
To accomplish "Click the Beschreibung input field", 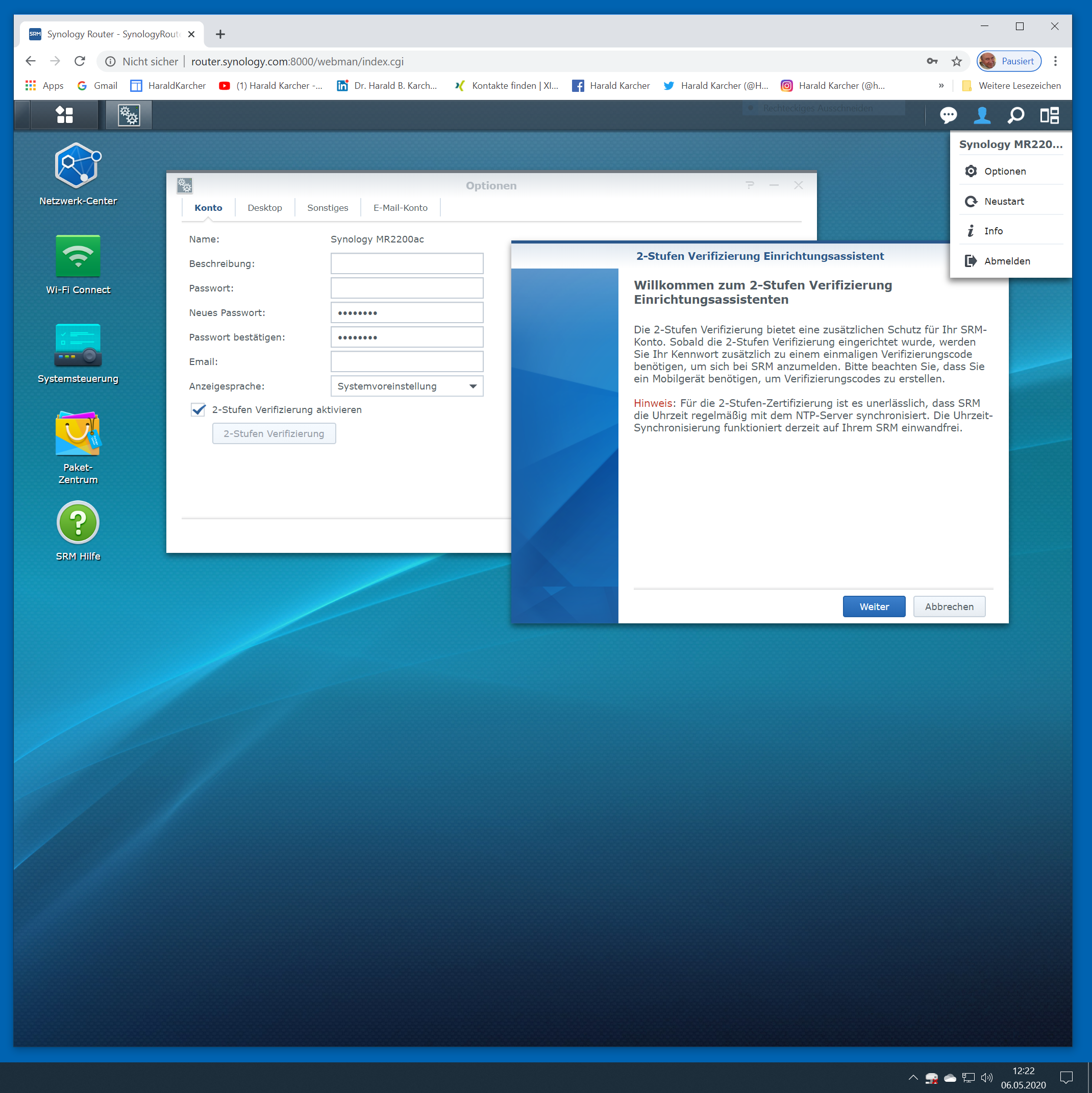I will click(407, 263).
